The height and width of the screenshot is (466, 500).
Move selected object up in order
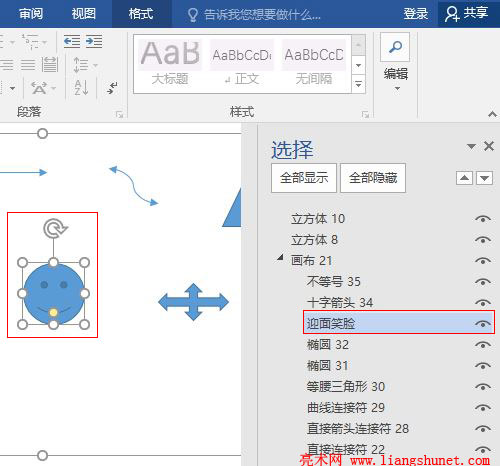[464, 178]
